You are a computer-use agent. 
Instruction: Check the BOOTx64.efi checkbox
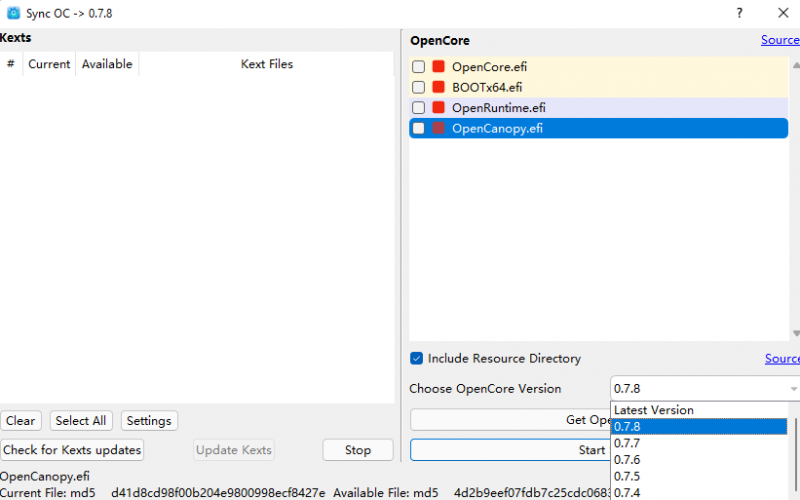[x=418, y=87]
